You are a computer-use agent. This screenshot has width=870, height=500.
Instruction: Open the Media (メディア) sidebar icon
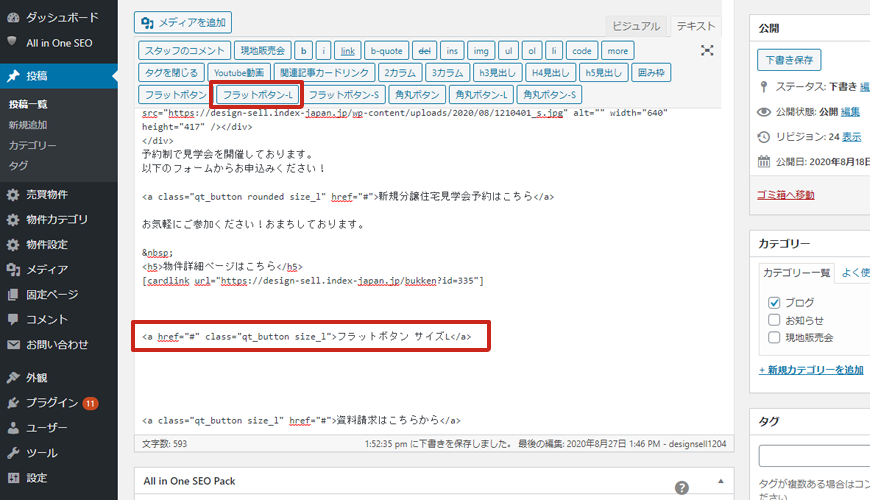pyautogui.click(x=13, y=269)
